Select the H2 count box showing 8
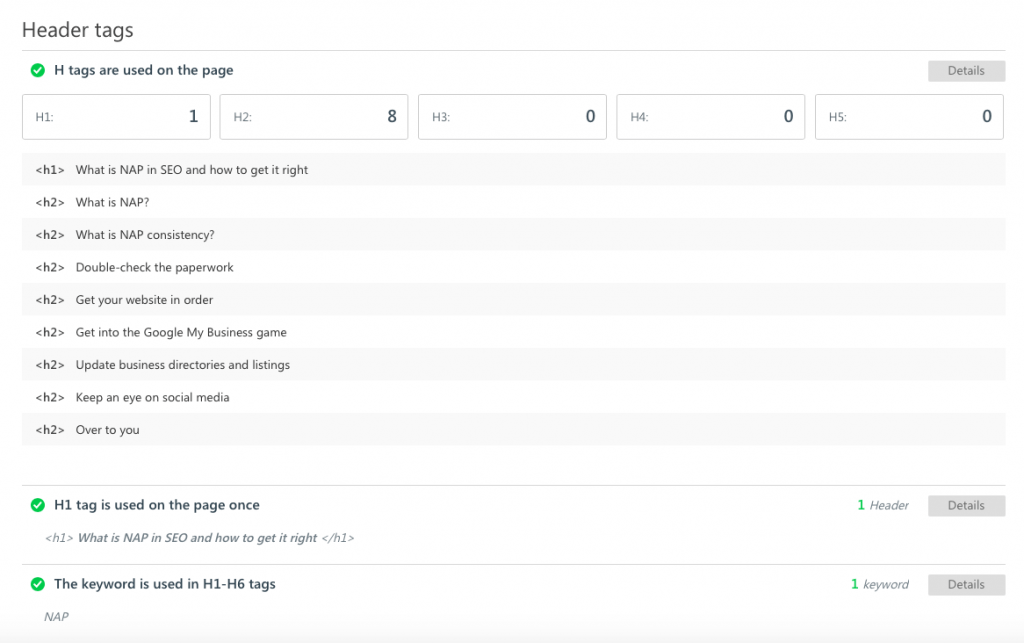 tap(313, 117)
